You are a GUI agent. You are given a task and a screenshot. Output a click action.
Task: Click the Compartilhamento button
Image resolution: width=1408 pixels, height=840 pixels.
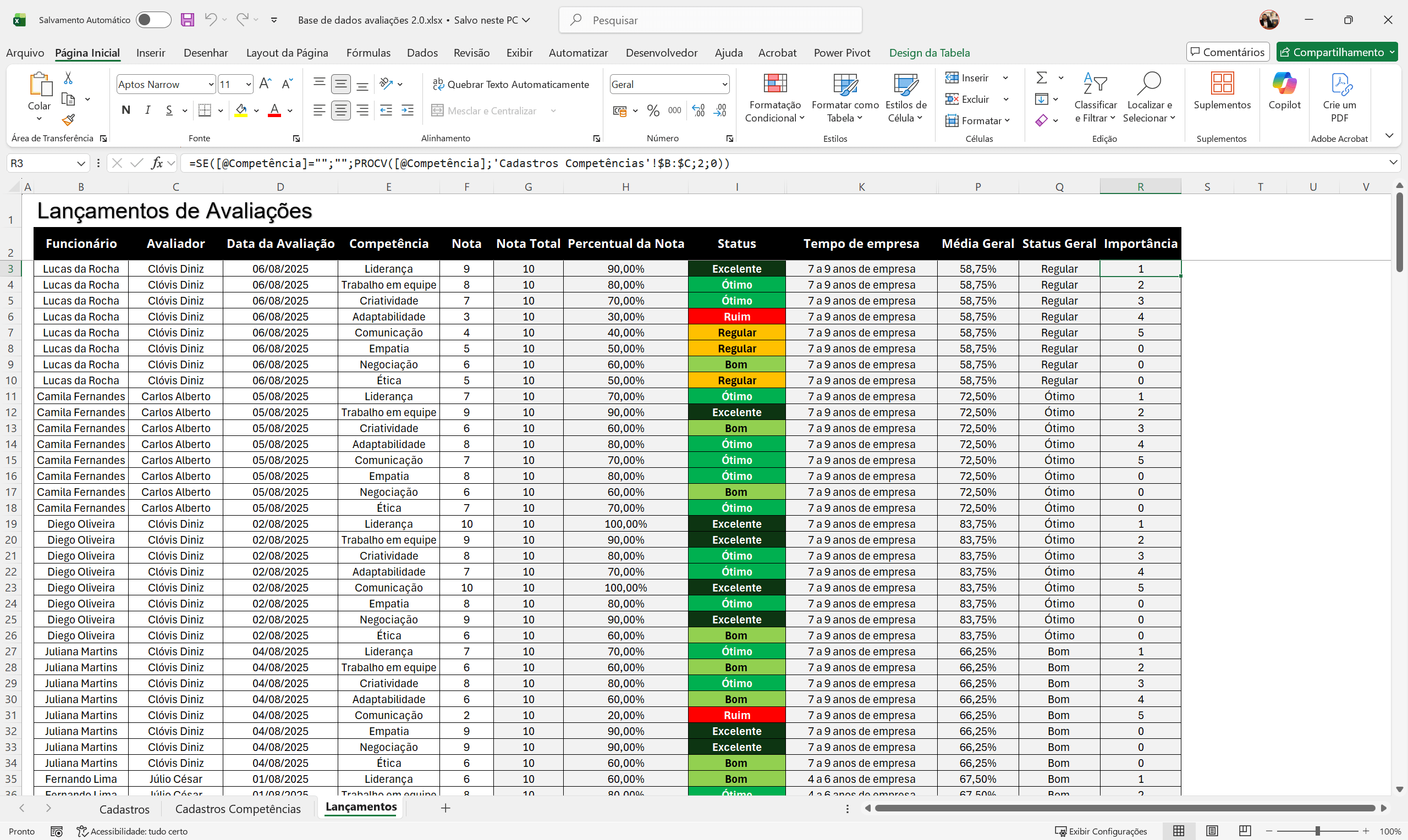pyautogui.click(x=1331, y=52)
